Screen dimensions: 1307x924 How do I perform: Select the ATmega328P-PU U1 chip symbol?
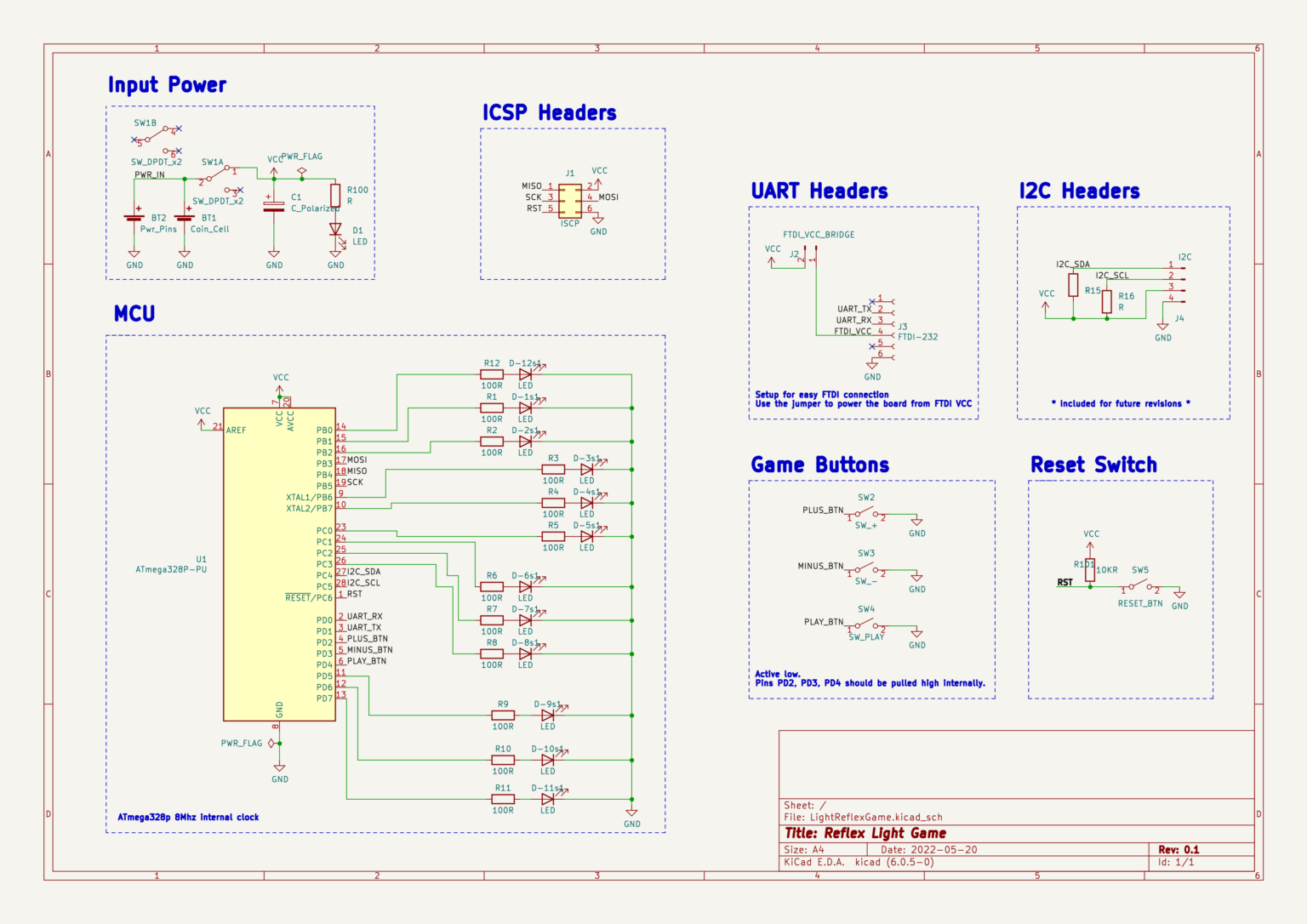[x=279, y=564]
